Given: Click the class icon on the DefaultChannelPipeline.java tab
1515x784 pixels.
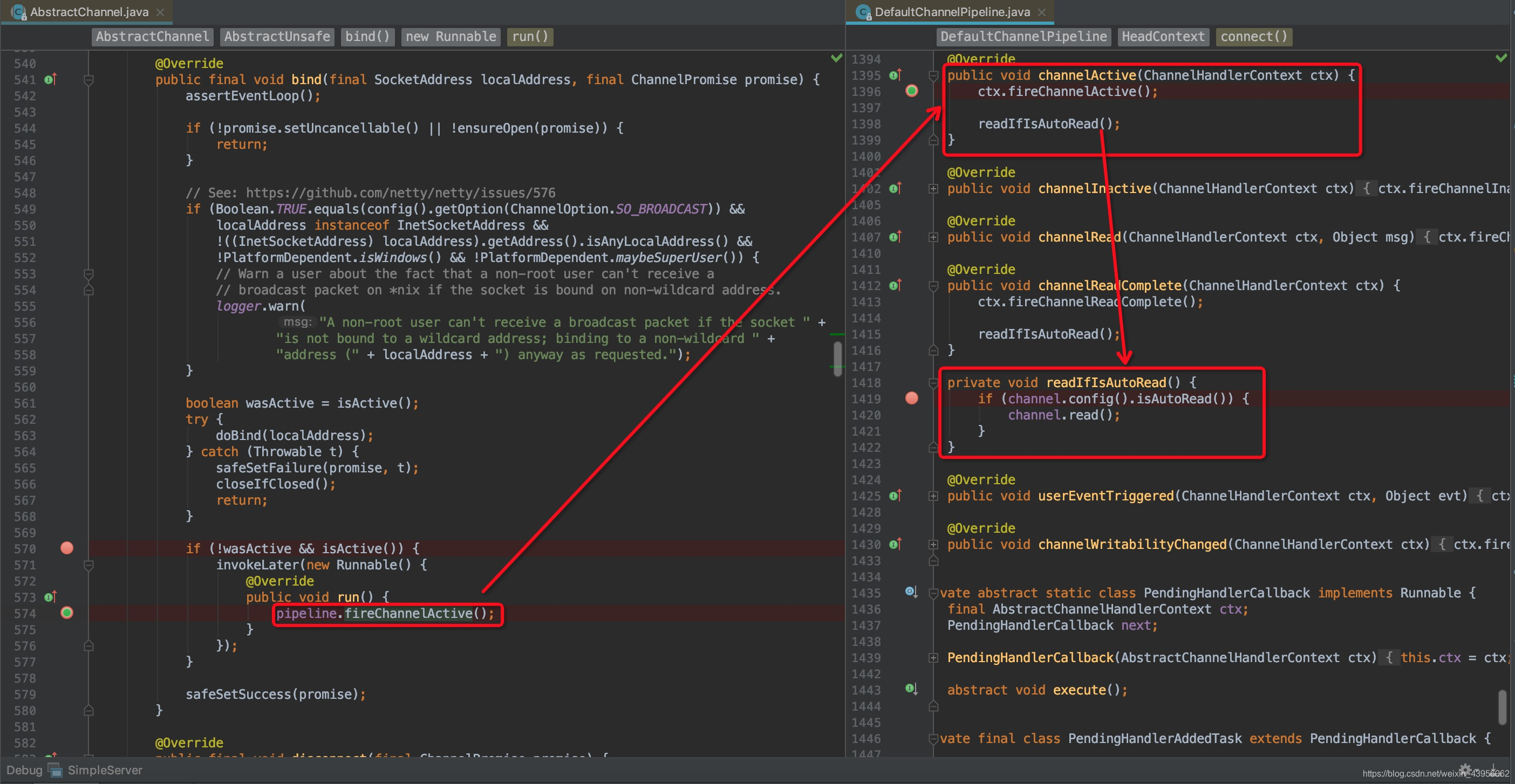Looking at the screenshot, I should pos(863,12).
